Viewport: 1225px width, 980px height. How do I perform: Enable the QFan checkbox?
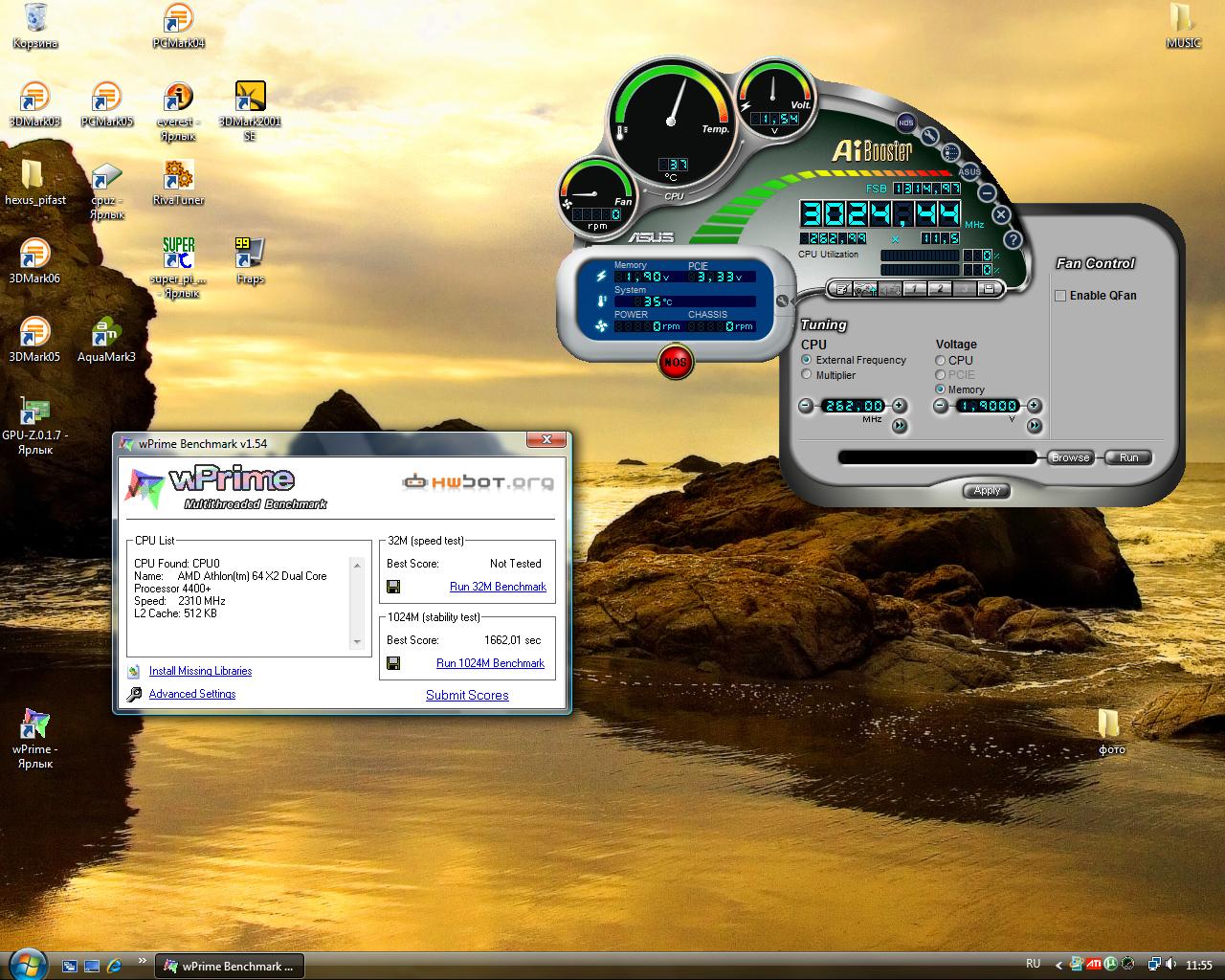[1060, 296]
